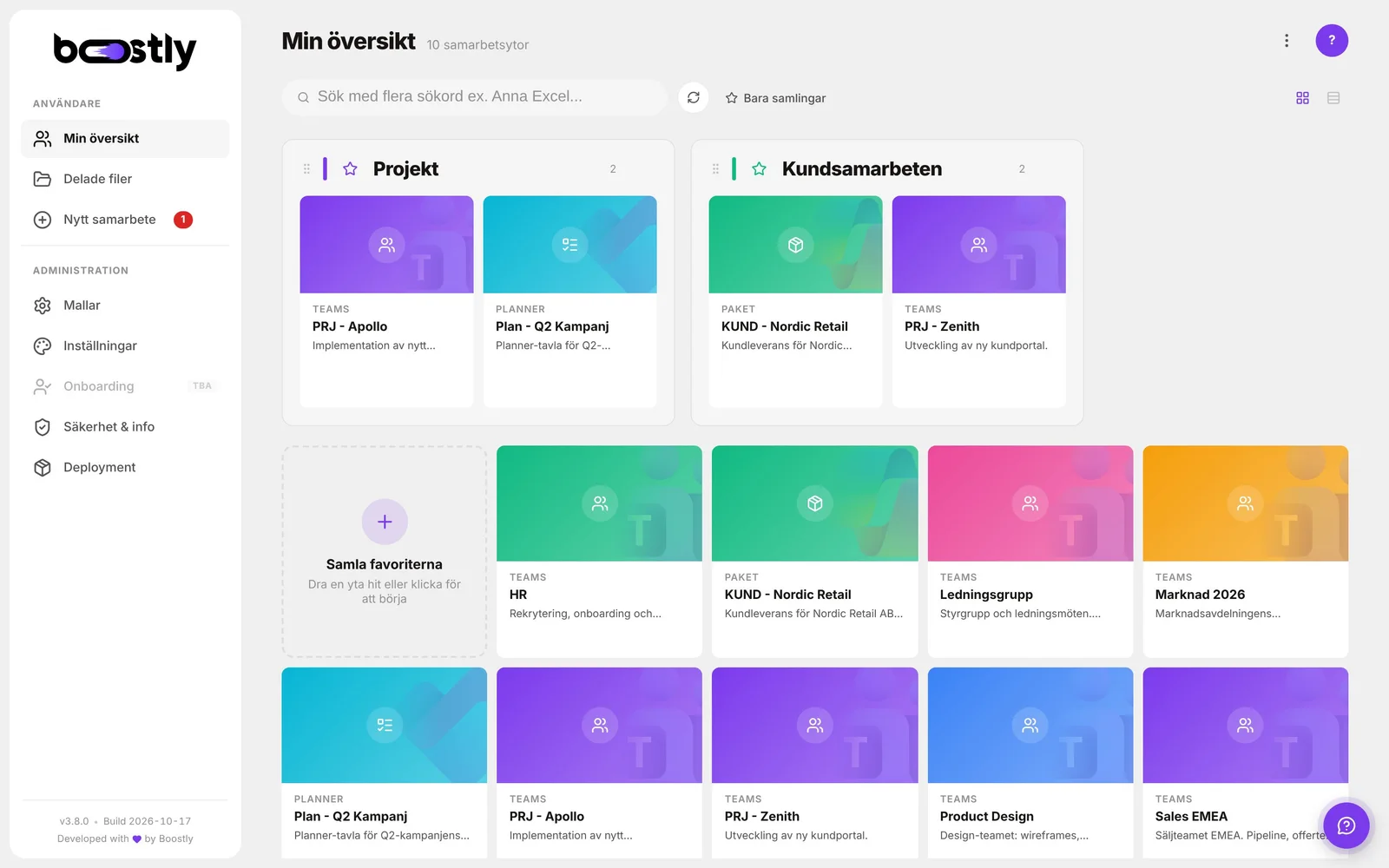Screen dimensions: 1389x868
Task: Click the green Kundsamarbeten color bar
Action: coord(734,168)
